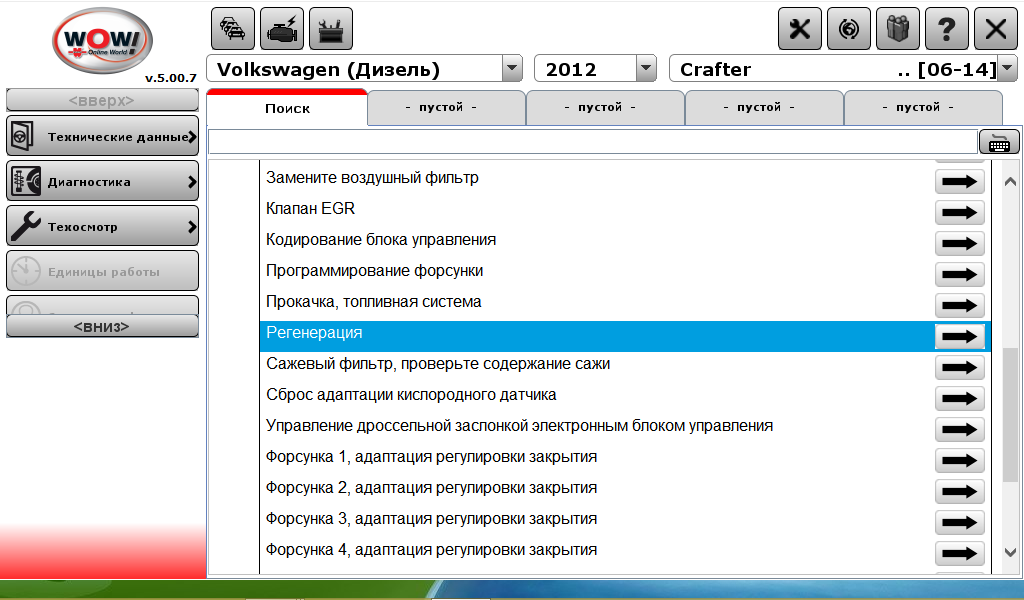The width and height of the screenshot is (1024, 600).
Task: Select Форсунка 4, адаптация регулировки закрытия
Action: (x=431, y=550)
